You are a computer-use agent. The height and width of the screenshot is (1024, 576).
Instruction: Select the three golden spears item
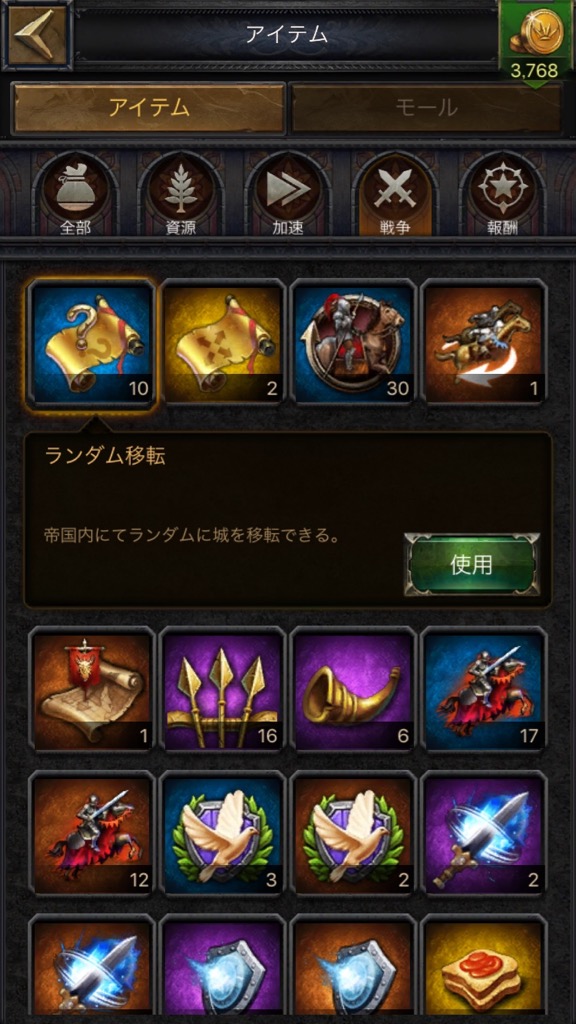222,690
